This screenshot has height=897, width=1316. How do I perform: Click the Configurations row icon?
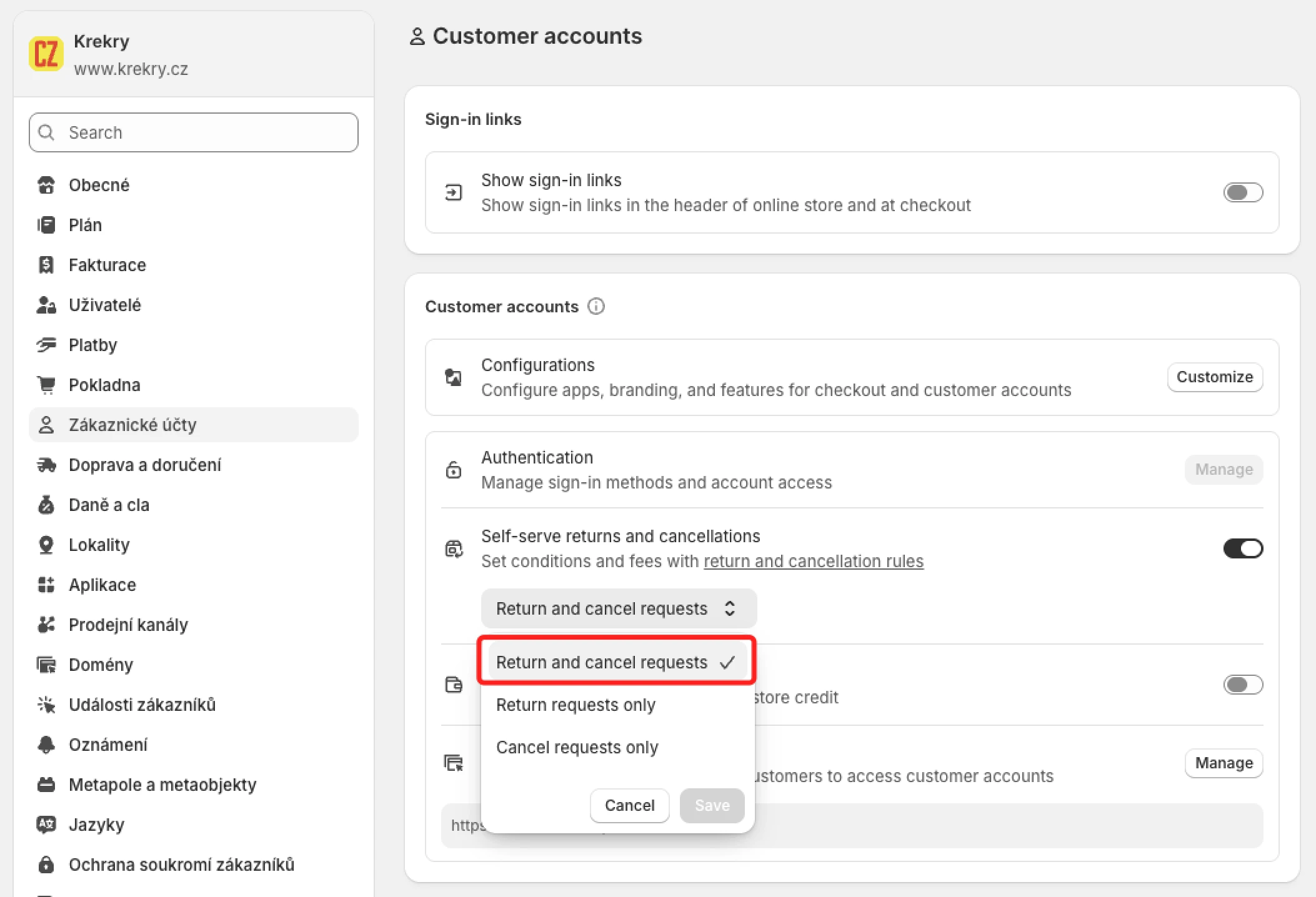click(x=454, y=377)
